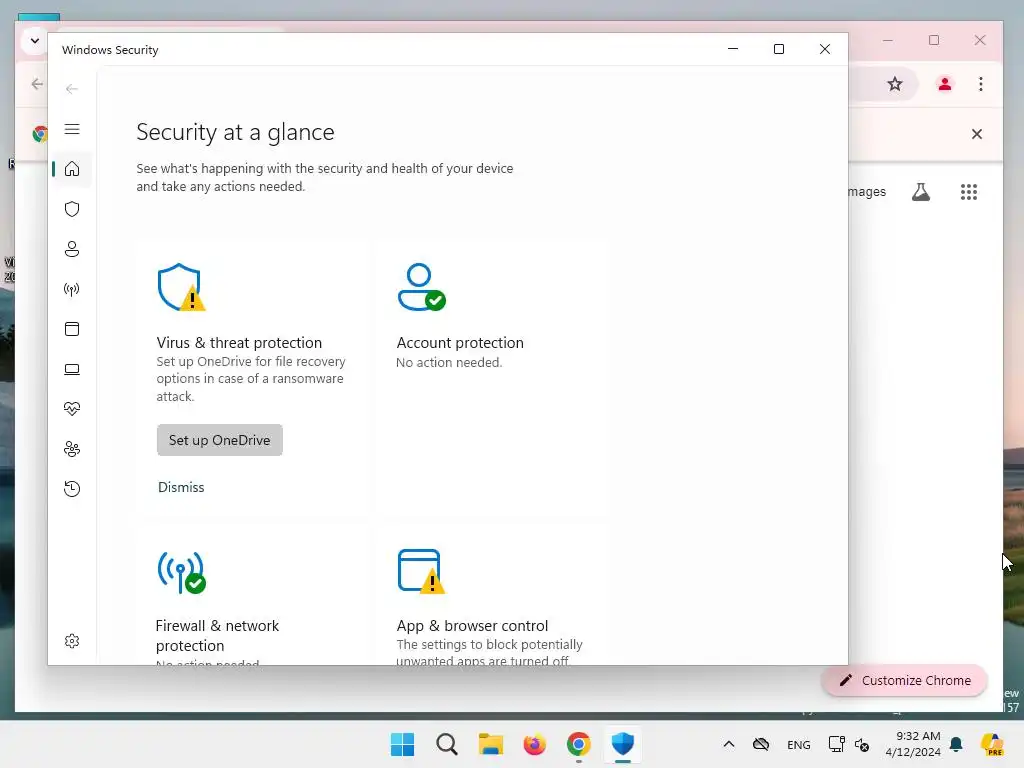This screenshot has width=1024, height=768.
Task: Open Google apps grid in Chrome
Action: point(968,192)
